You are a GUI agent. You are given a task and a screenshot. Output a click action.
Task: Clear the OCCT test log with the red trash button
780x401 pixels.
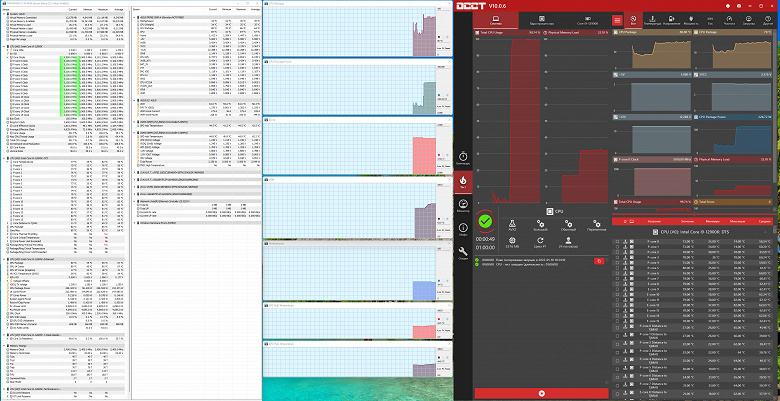599,261
